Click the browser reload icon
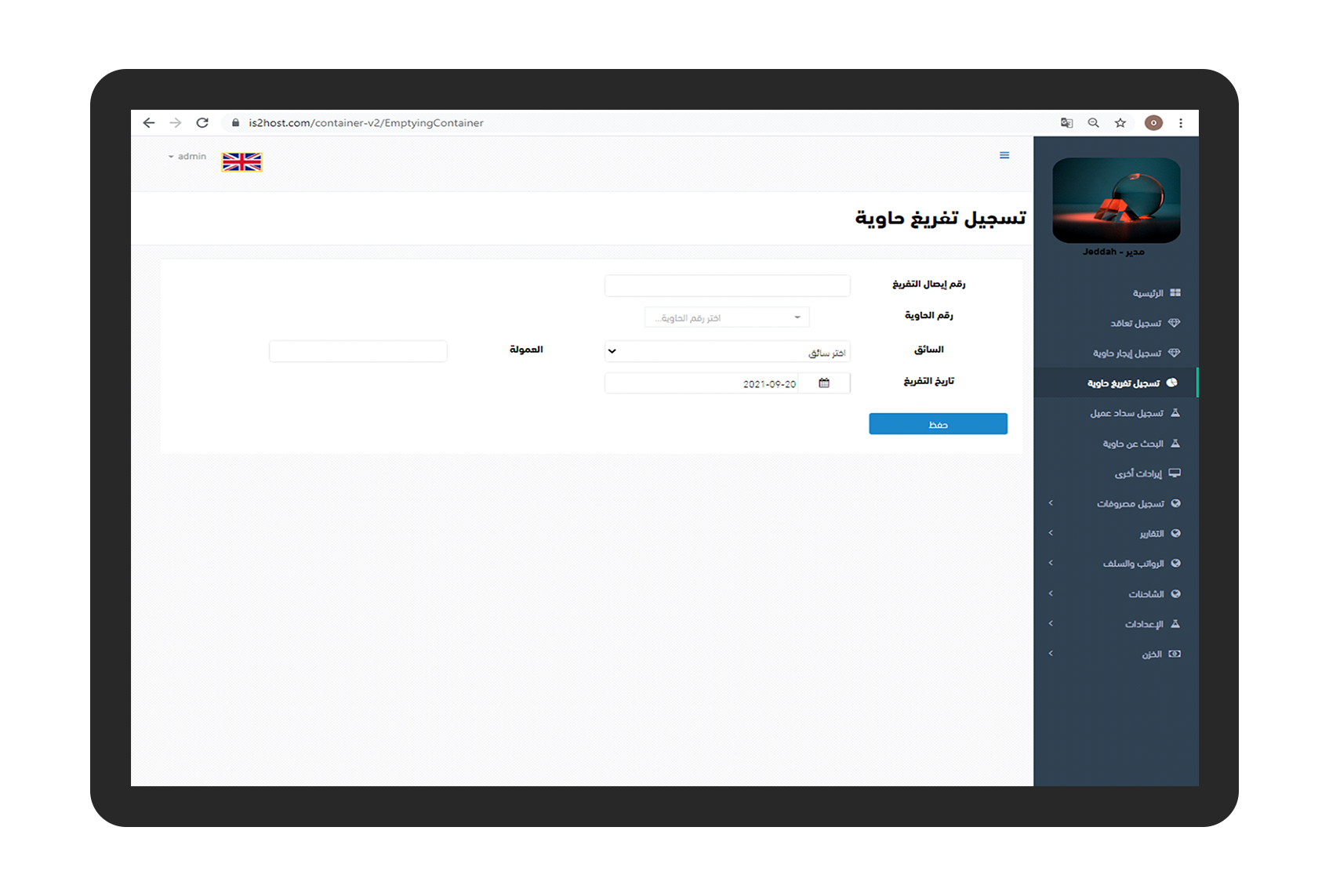The width and height of the screenshot is (1329, 896). [202, 122]
